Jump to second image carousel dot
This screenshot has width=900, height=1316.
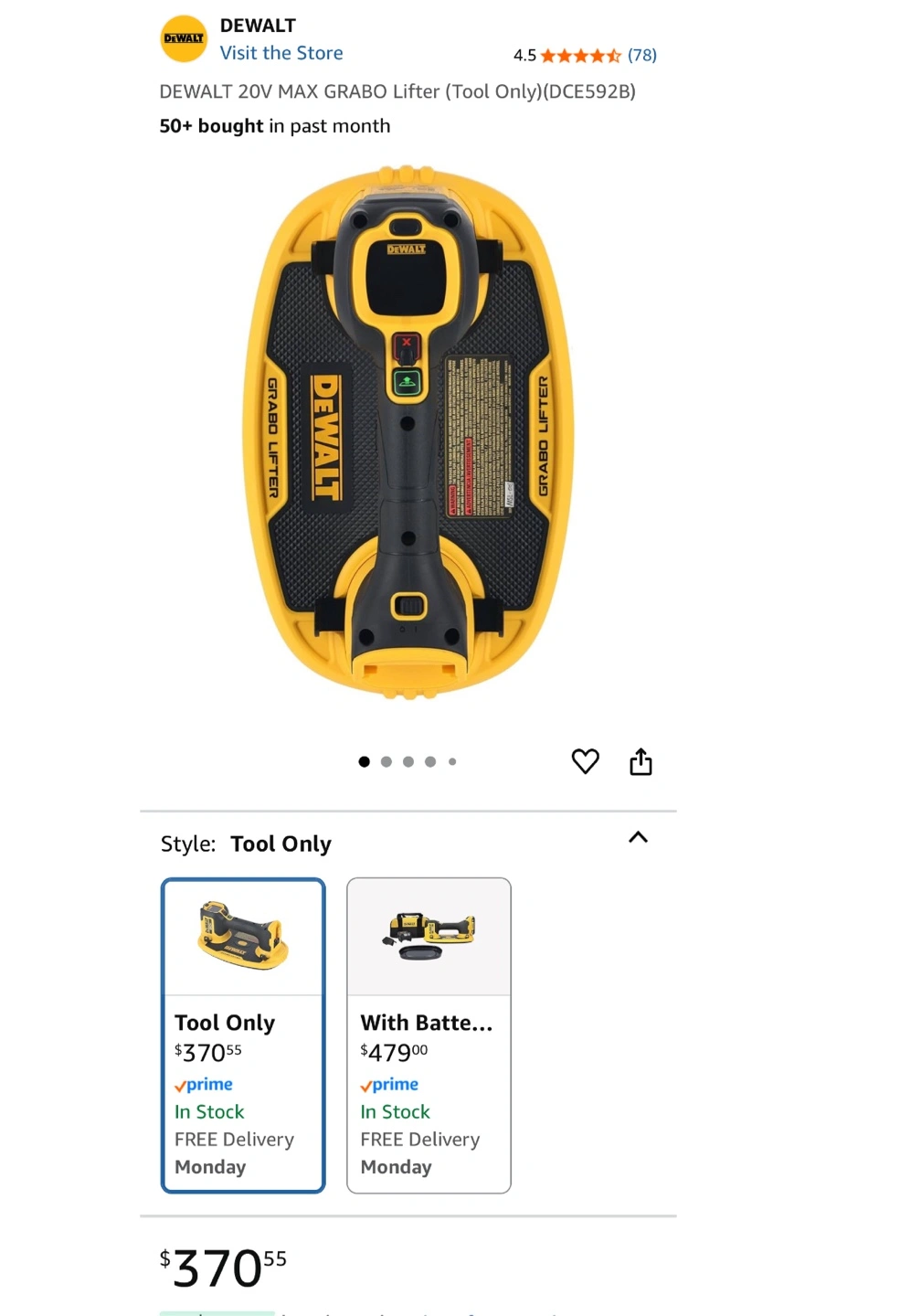click(386, 761)
